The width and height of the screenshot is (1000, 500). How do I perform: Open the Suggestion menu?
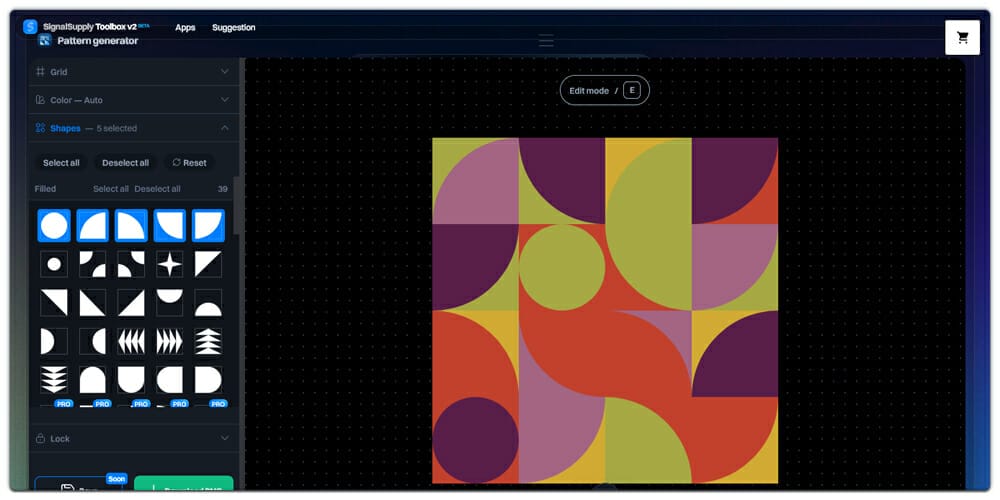(x=233, y=27)
